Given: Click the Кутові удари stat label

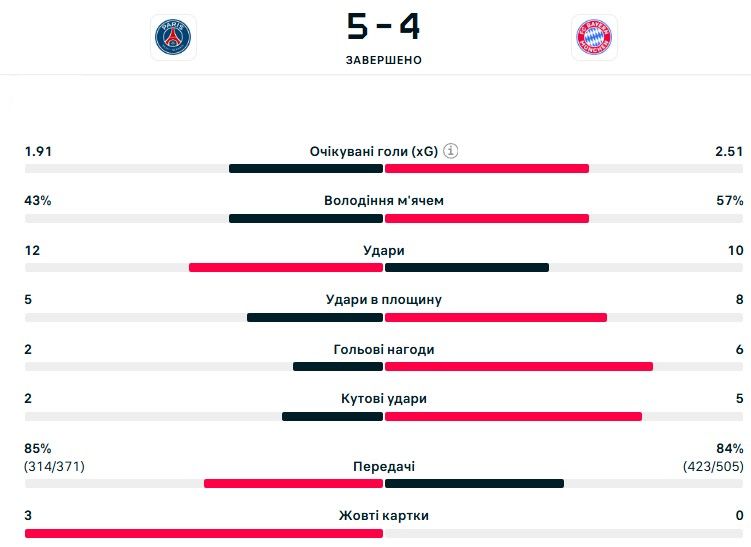Looking at the screenshot, I should click(x=384, y=399).
